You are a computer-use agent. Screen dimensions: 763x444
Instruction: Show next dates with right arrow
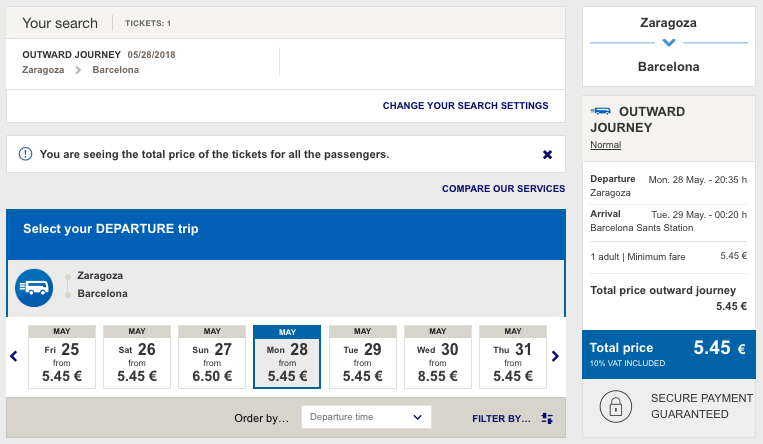coord(555,356)
